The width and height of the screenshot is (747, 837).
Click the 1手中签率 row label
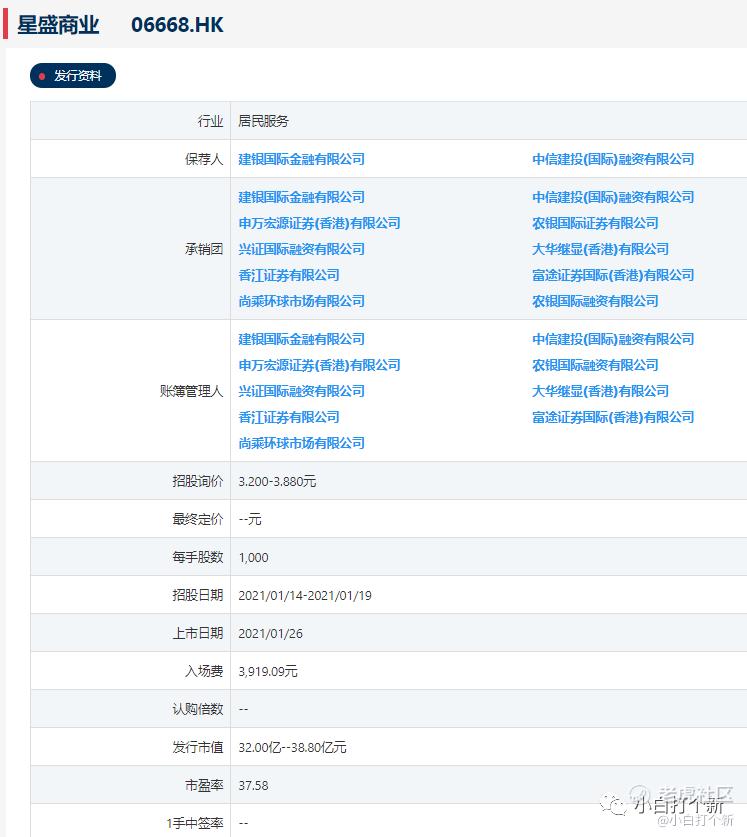[x=195, y=823]
